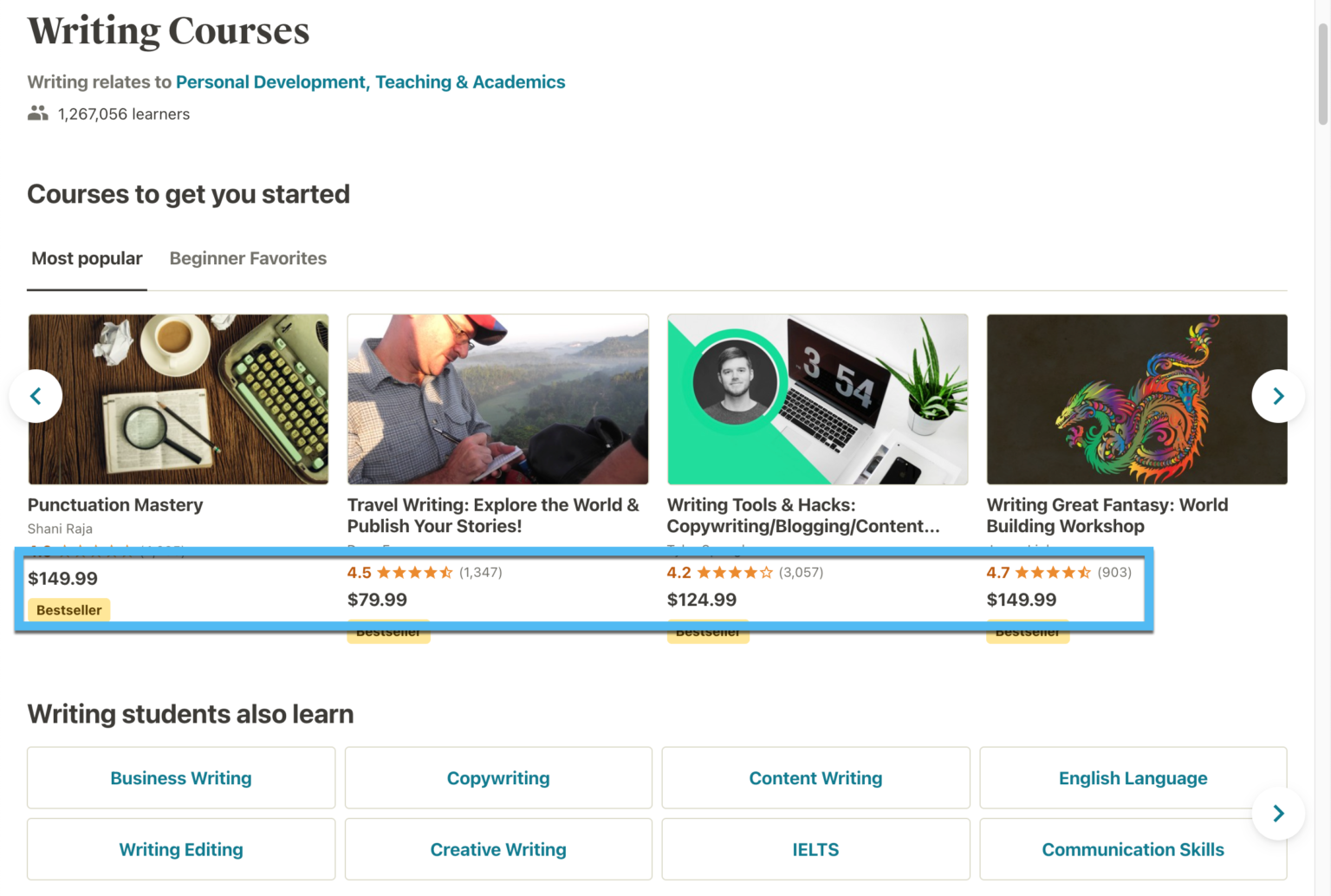Select the Most popular tab
The height and width of the screenshot is (896, 1331).
87,258
